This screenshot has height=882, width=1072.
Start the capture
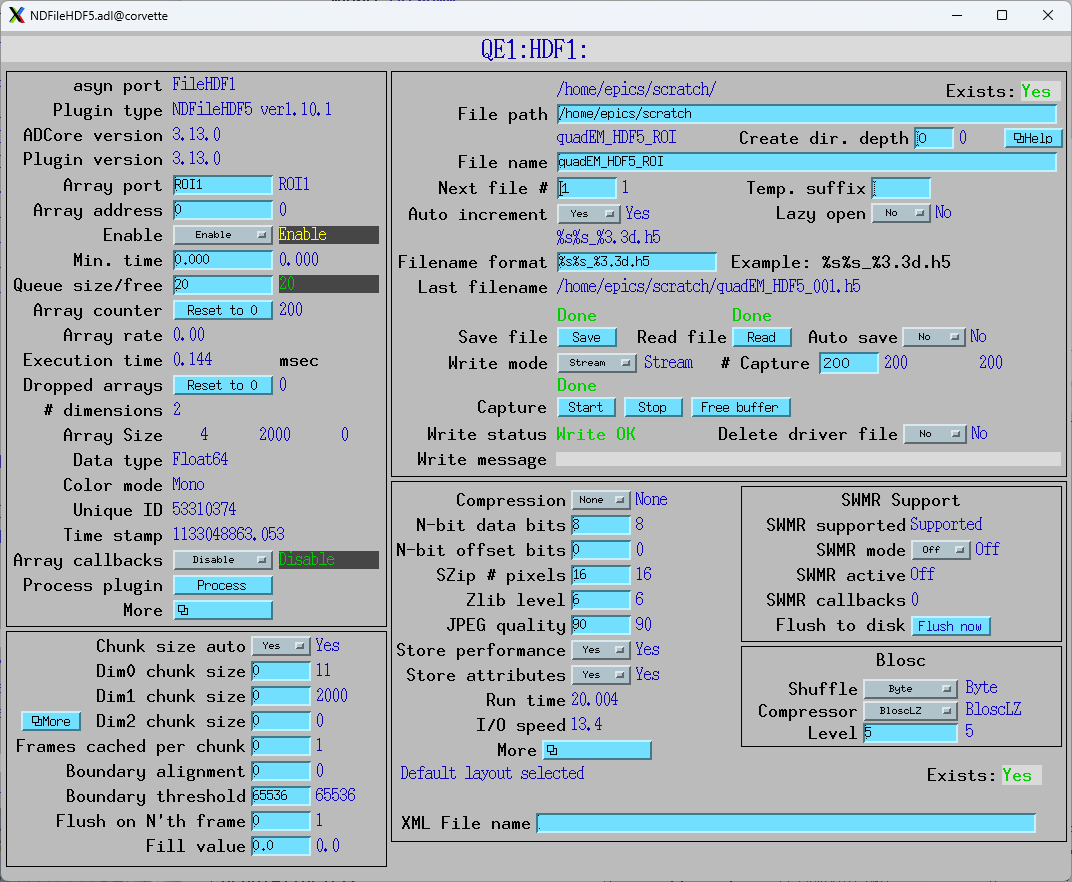[586, 407]
